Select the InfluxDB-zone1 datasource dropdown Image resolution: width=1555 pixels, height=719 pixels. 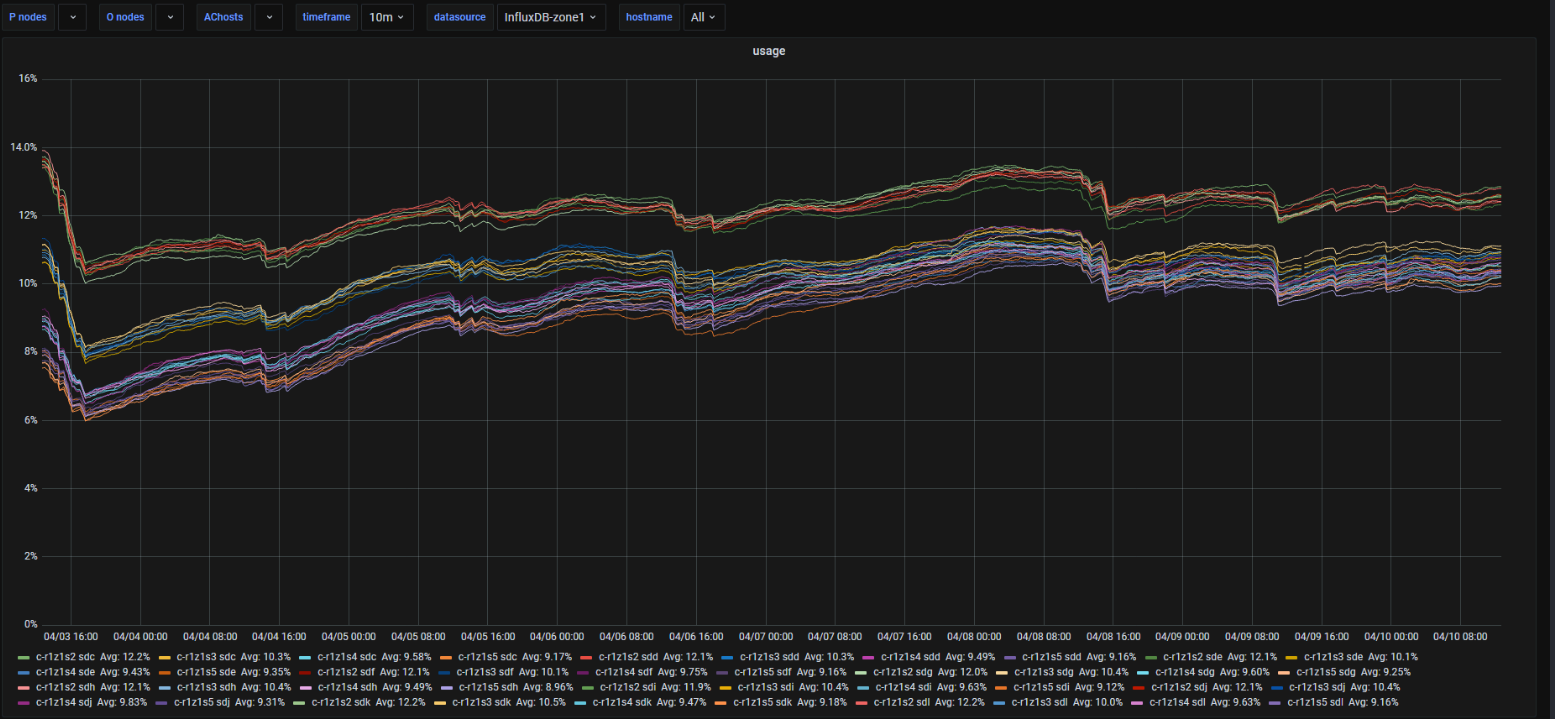tap(550, 17)
